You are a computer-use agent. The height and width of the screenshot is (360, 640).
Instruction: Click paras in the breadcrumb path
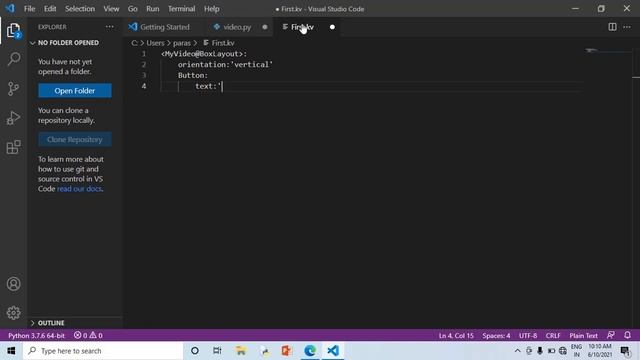(x=182, y=43)
